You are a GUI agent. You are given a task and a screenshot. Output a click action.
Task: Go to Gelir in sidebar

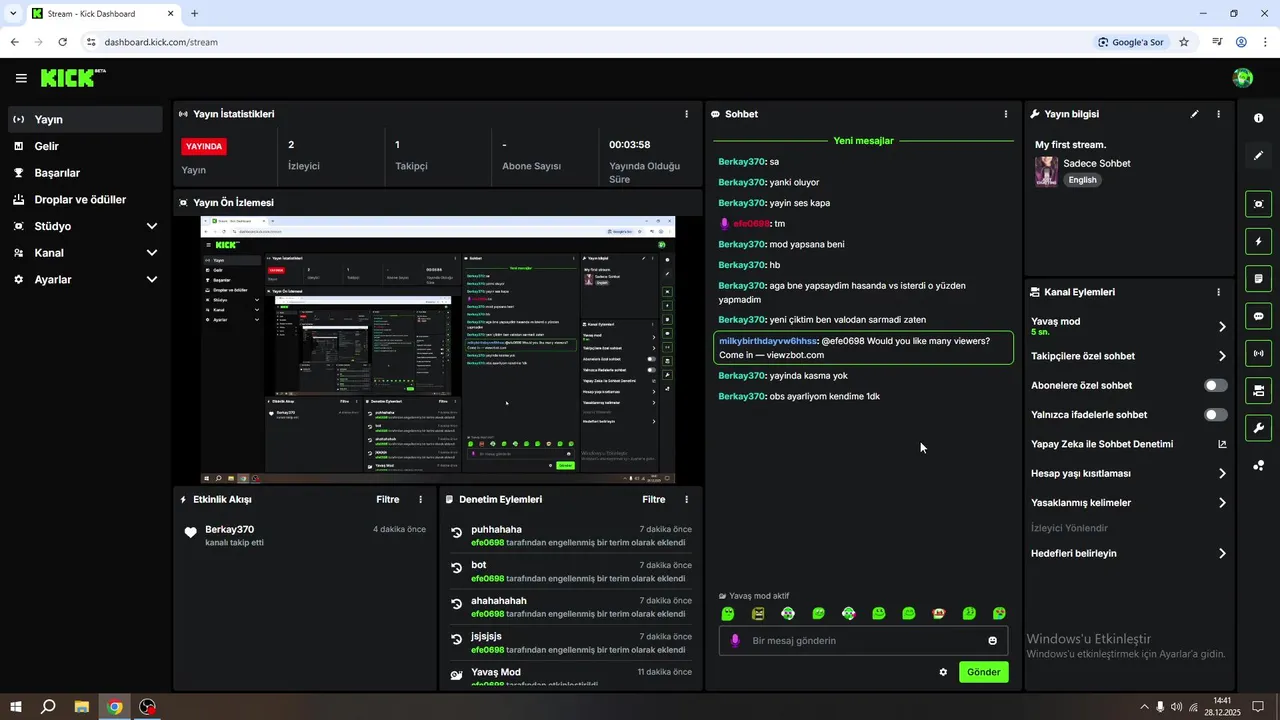(85, 146)
